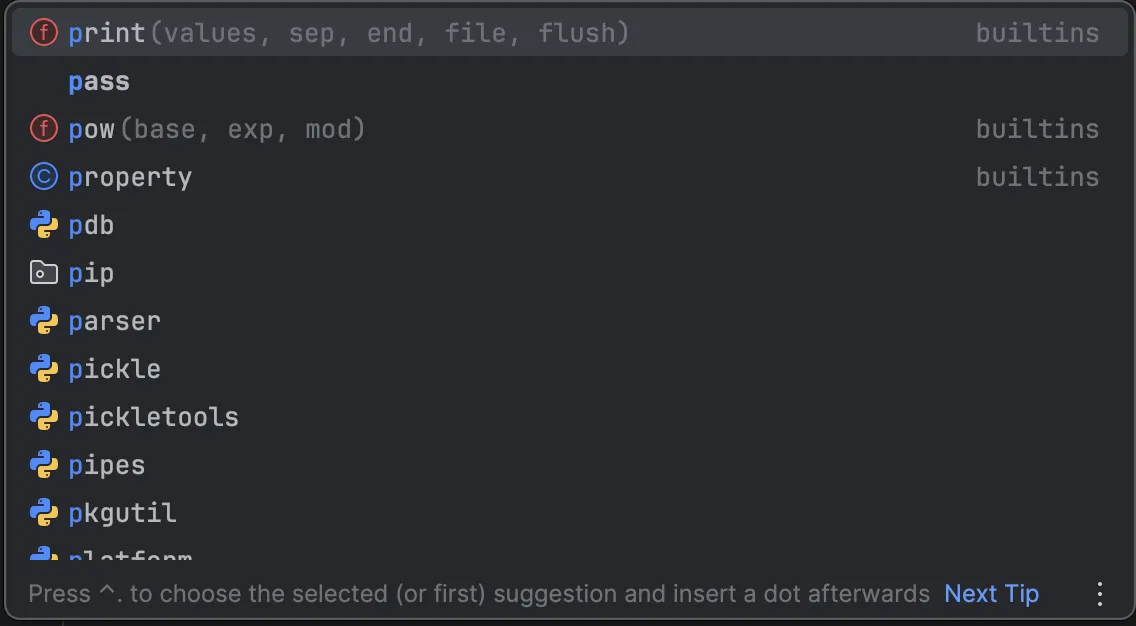Select the pkgutil completion entry
Image resolution: width=1136 pixels, height=626 pixels.
(121, 512)
